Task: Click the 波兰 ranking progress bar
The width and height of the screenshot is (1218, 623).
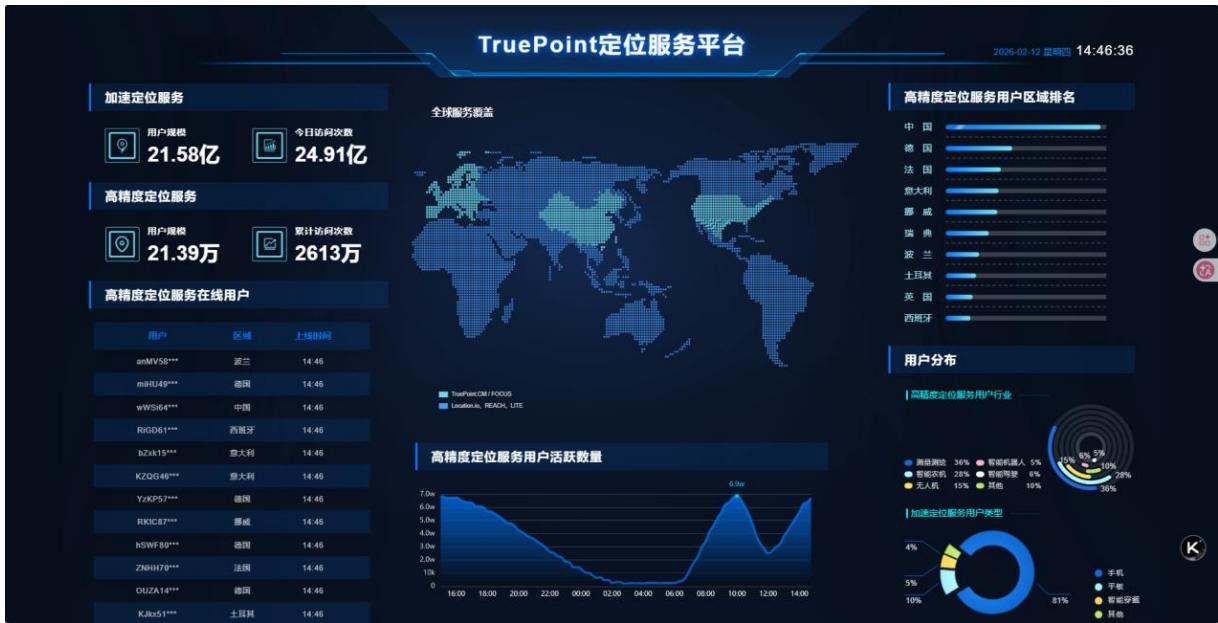Action: [x=1025, y=254]
